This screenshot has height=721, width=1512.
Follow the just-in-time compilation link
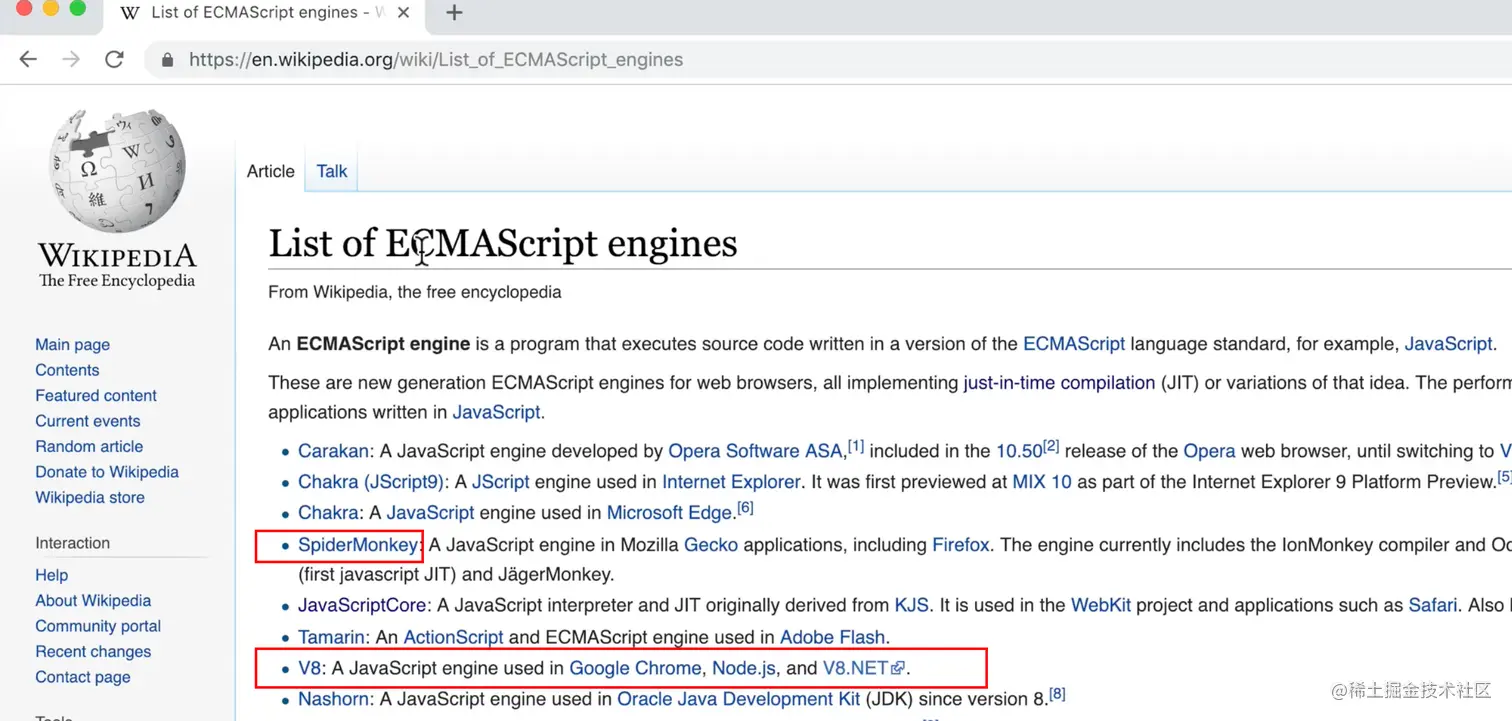1059,383
